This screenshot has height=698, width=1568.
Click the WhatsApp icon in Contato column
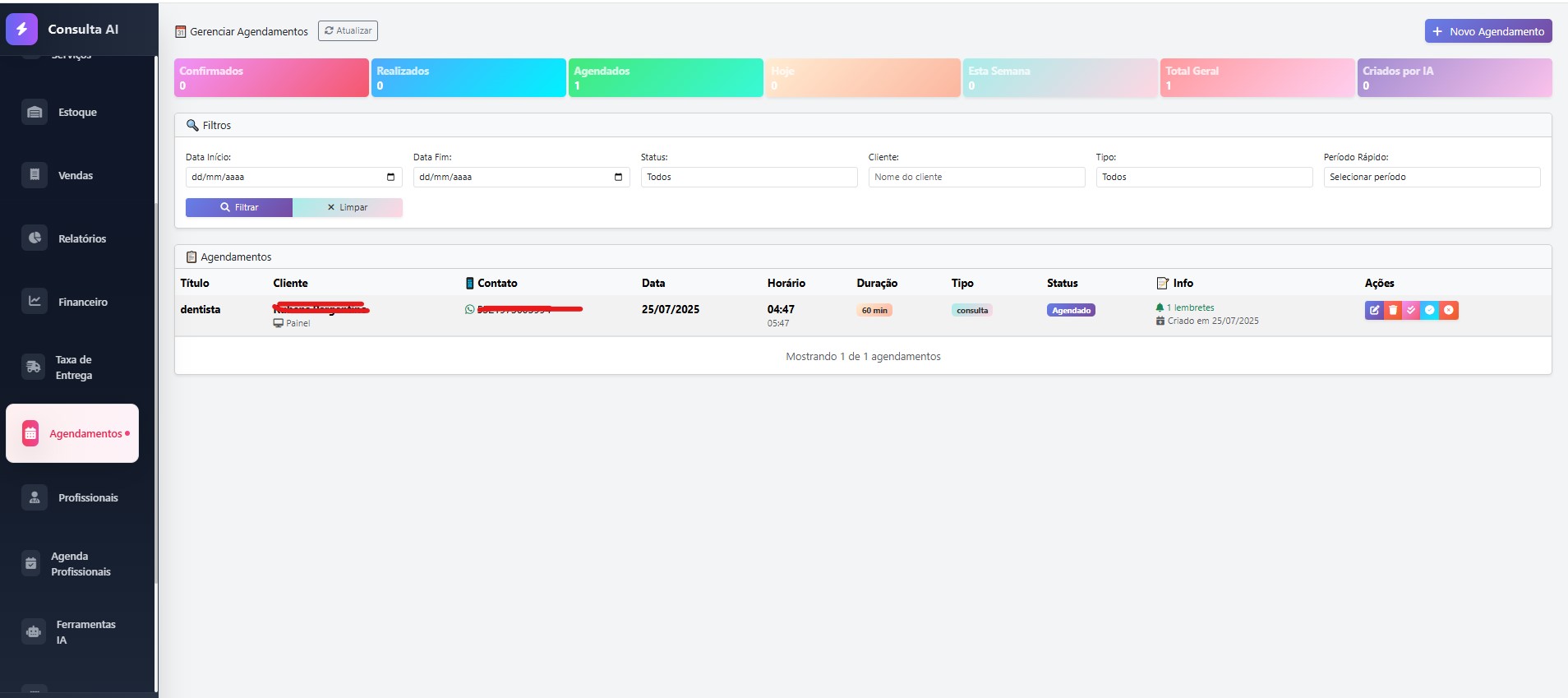tap(470, 310)
